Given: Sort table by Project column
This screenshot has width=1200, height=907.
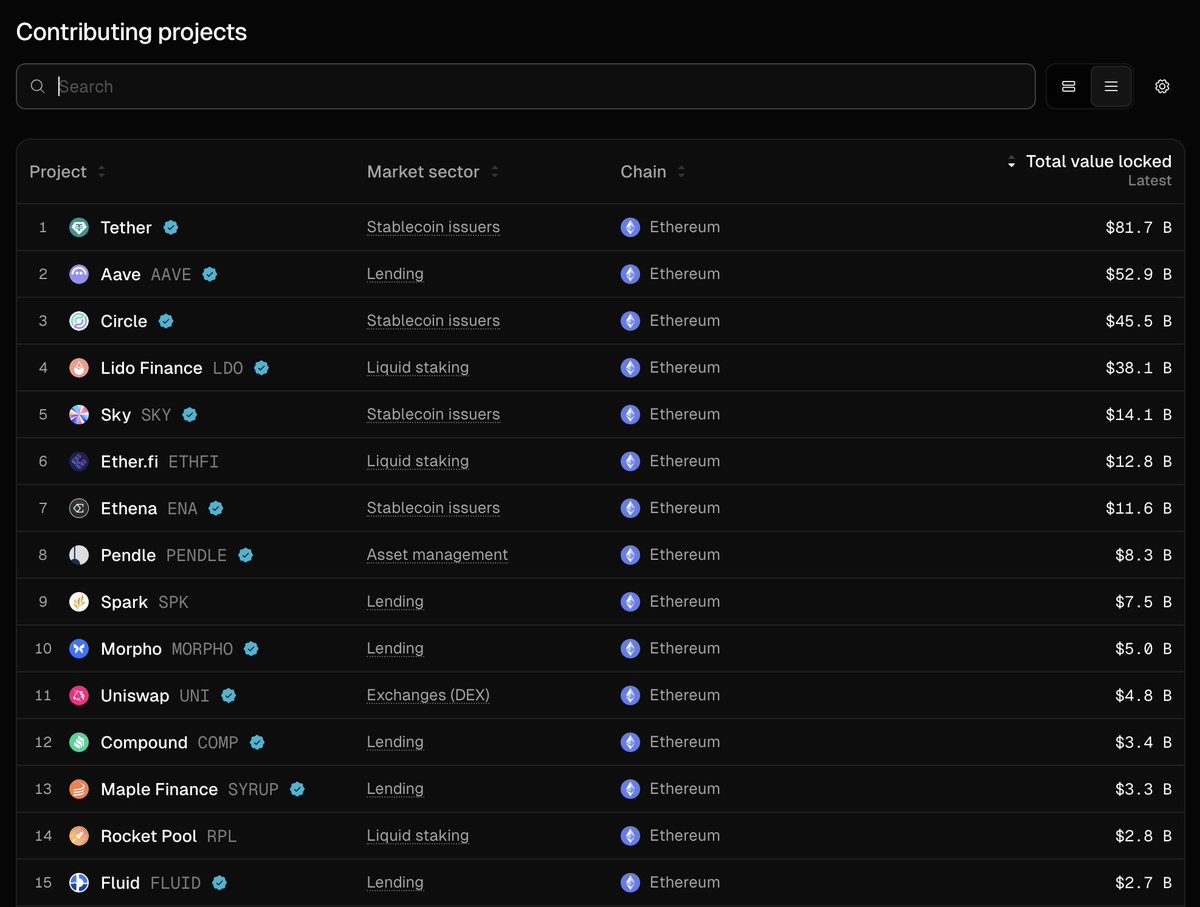Looking at the screenshot, I should pyautogui.click(x=68, y=172).
